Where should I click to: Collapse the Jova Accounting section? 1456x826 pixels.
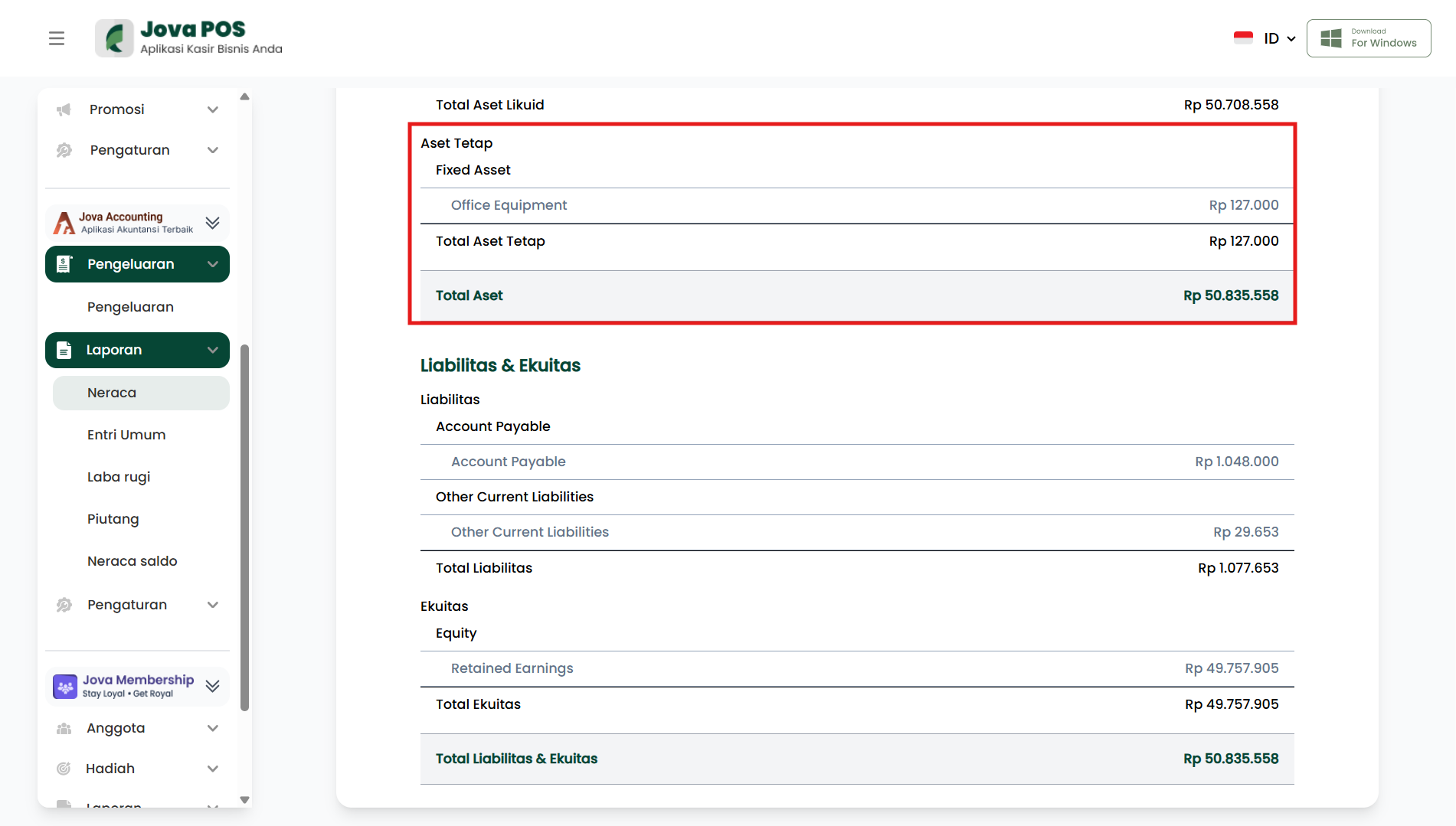pos(213,223)
